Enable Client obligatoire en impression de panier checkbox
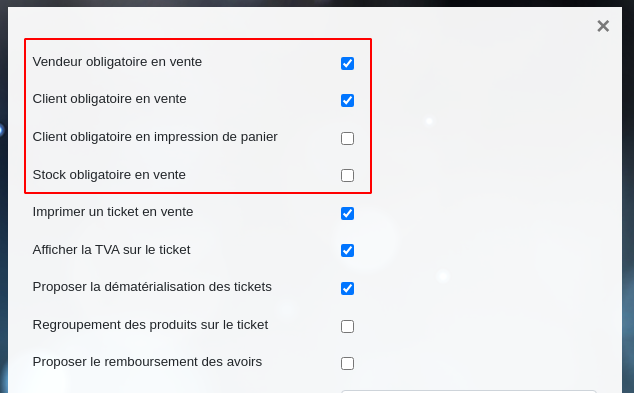Viewport: 634px width, 393px height. 347,138
